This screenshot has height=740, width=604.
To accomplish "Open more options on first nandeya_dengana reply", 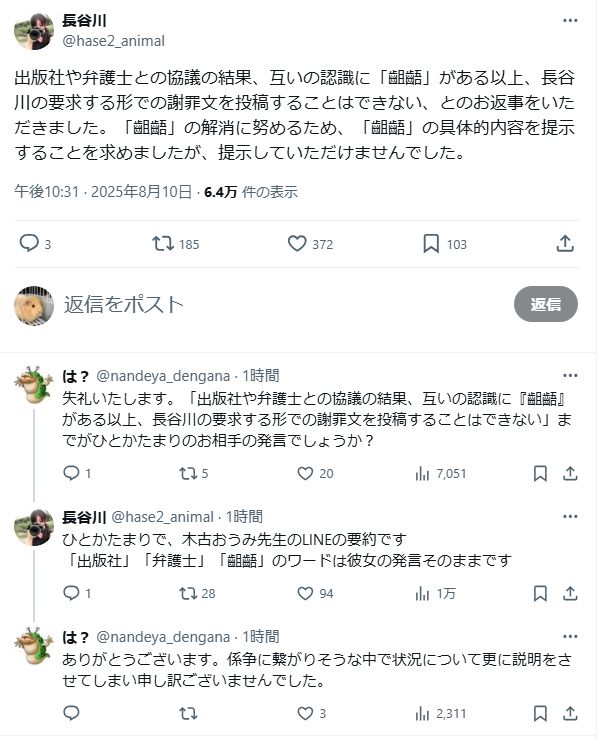I will [x=569, y=376].
